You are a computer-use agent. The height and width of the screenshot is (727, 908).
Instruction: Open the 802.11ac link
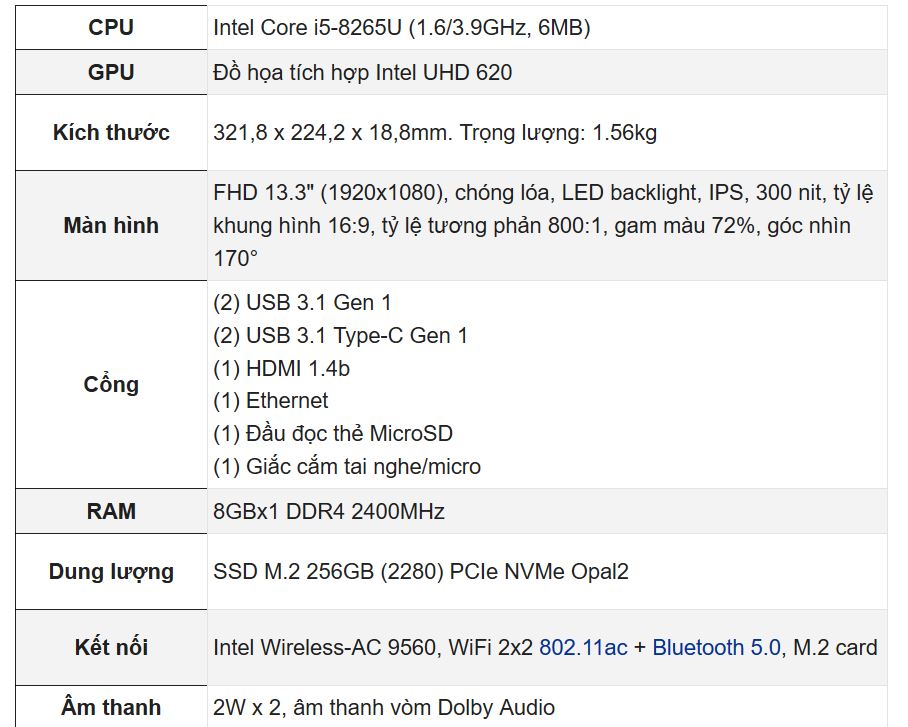click(583, 648)
